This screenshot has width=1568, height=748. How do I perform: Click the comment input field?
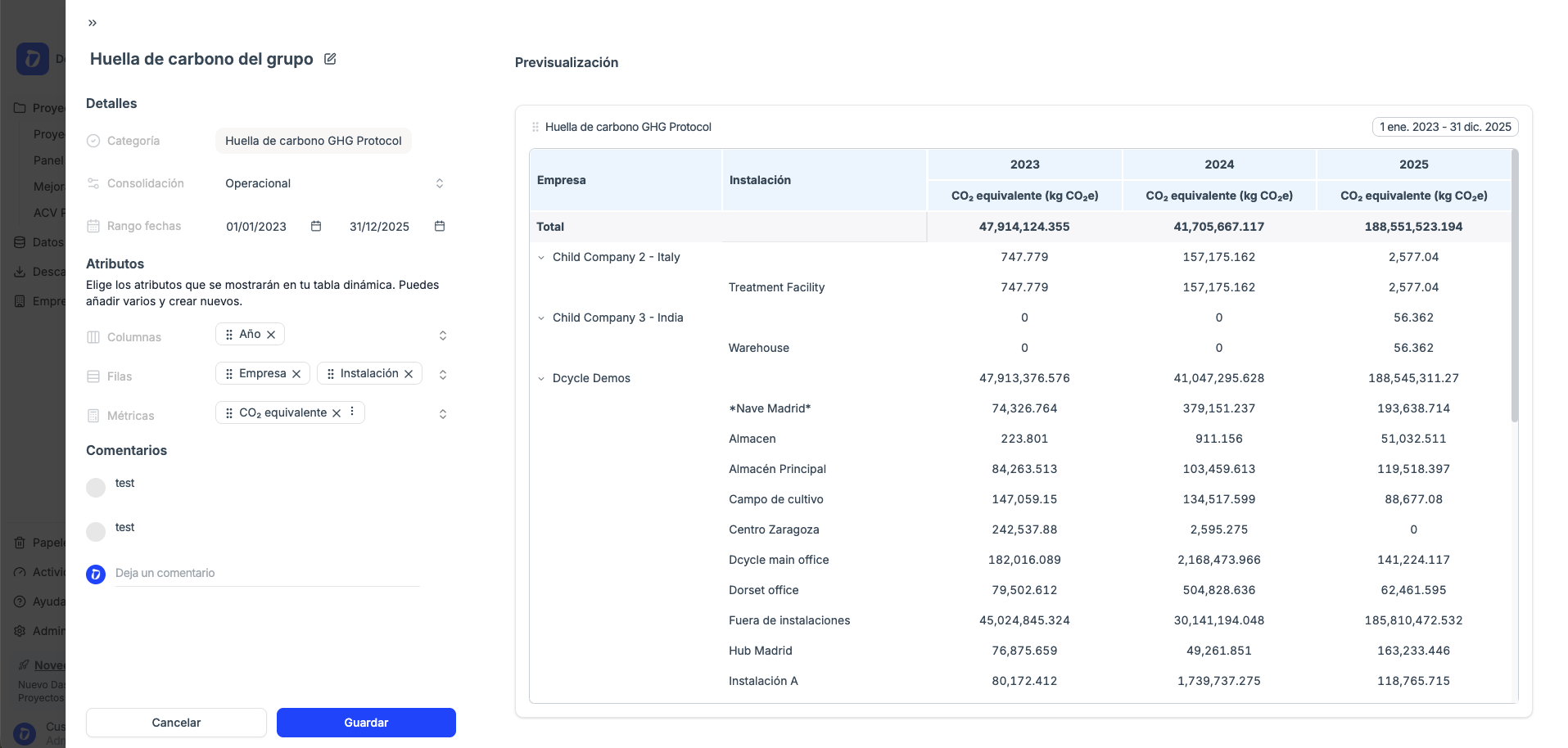(267, 573)
